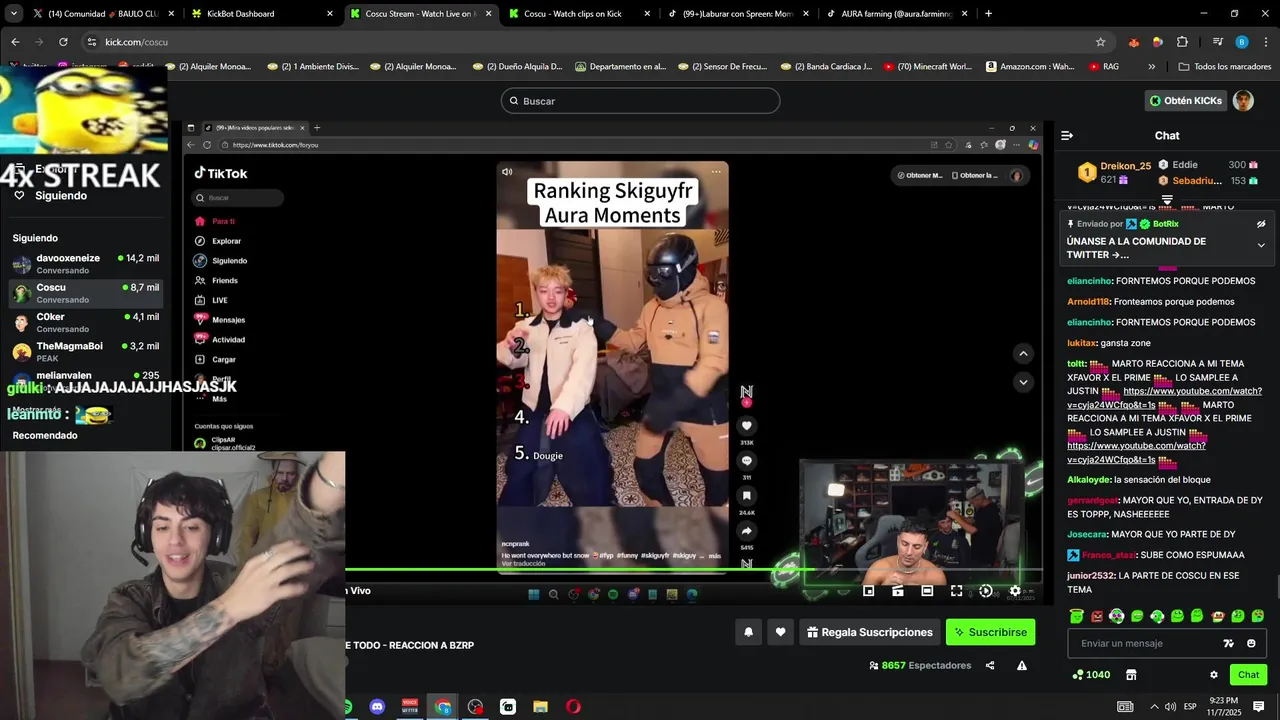Go to previous TikTok video arrow
The width and height of the screenshot is (1280, 720).
pos(1022,353)
